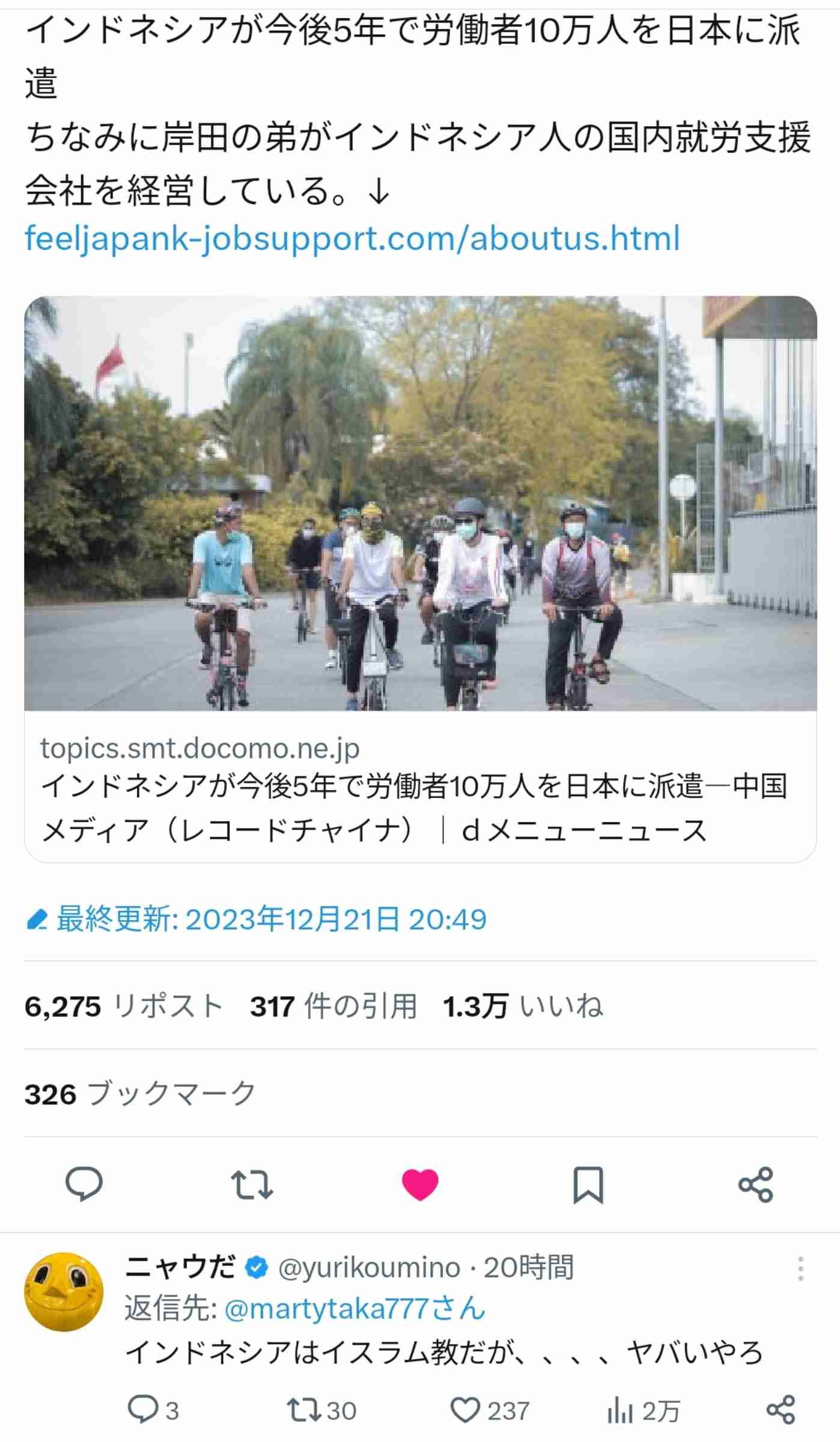Tap the reply bubble icon on main post
The image size is (840, 1442).
coord(84,1184)
